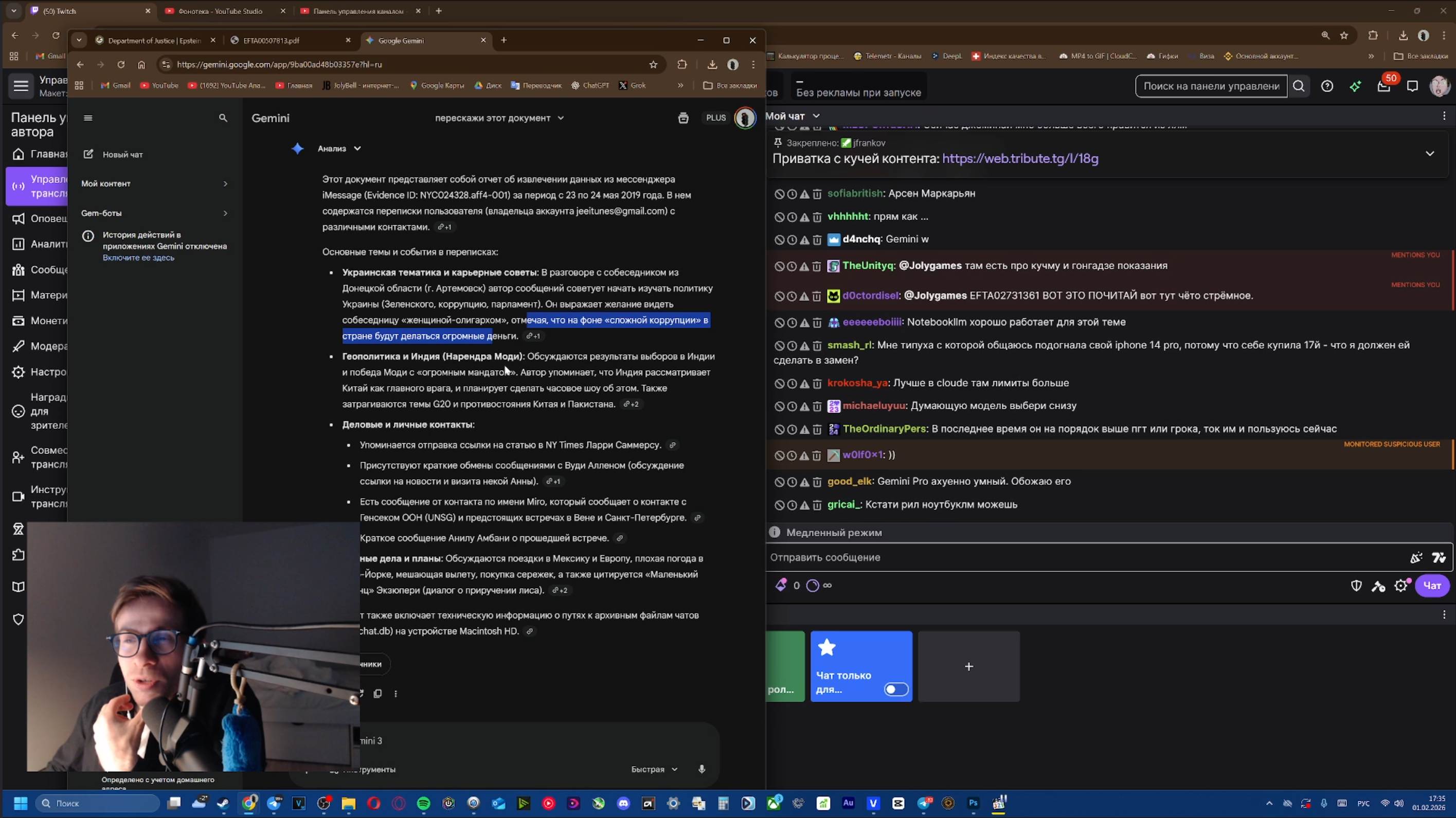Delete gricai_ chat message with trash icon
The image size is (1456, 818).
(x=817, y=505)
